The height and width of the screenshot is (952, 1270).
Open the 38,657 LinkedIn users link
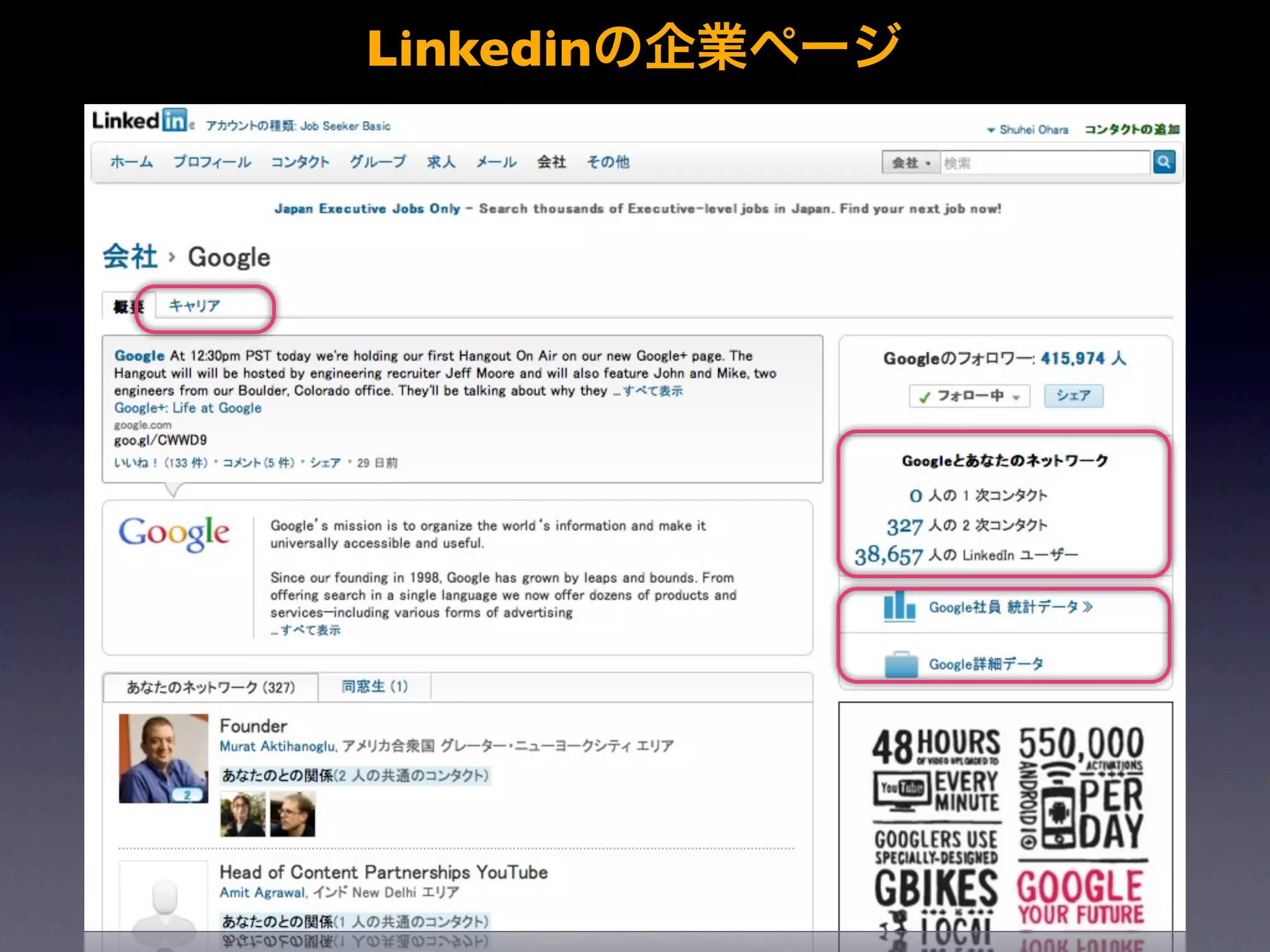pyautogui.click(x=889, y=555)
